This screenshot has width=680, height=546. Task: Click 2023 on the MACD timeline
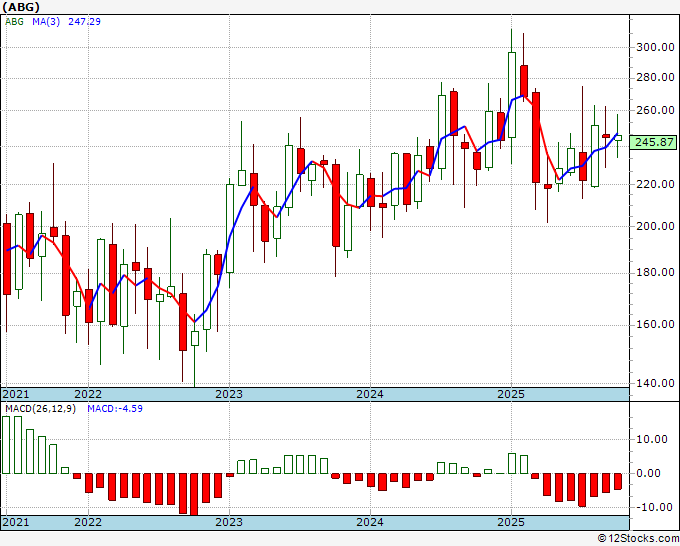click(x=229, y=522)
